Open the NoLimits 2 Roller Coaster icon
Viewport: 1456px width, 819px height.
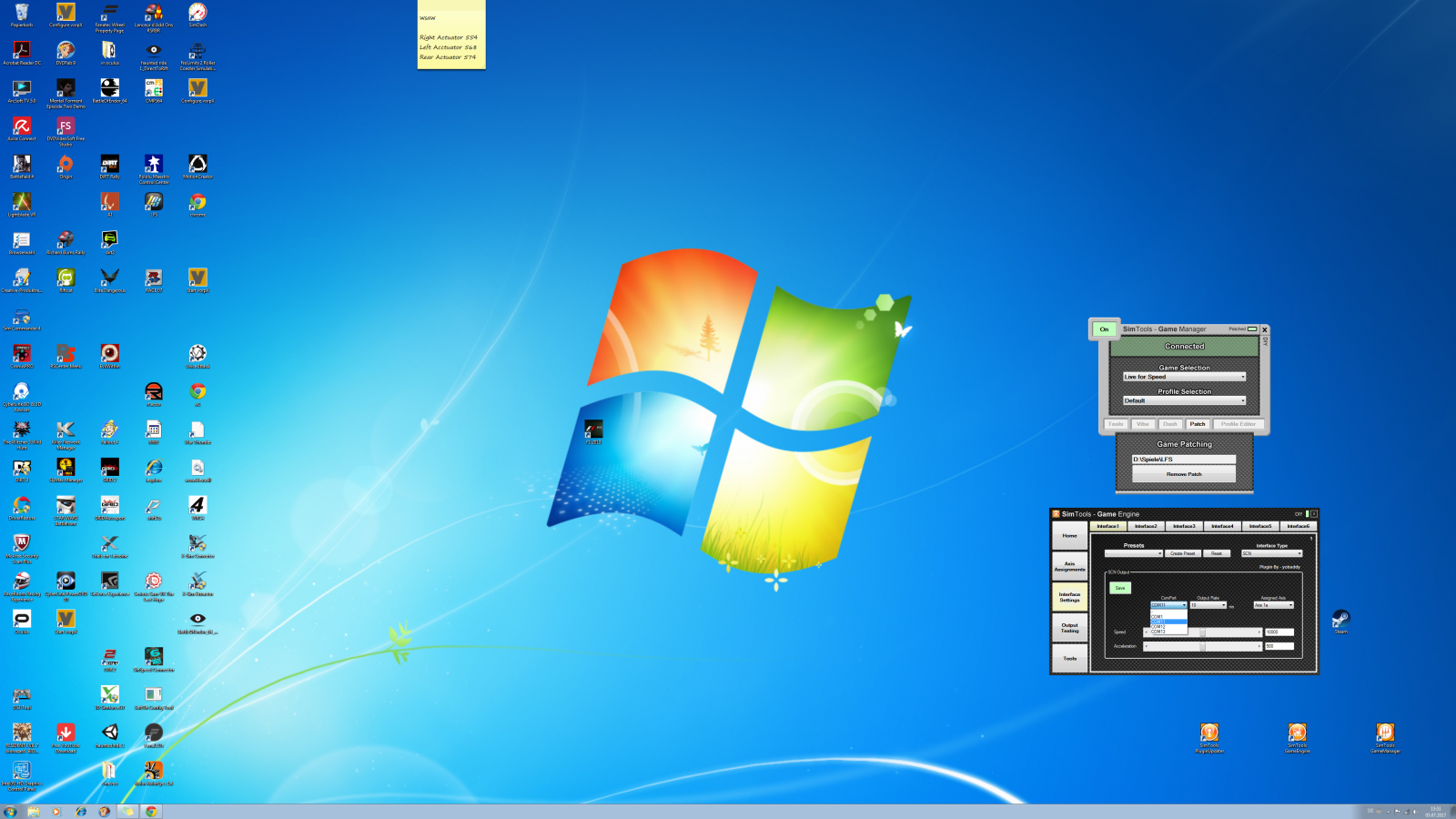tap(197, 56)
